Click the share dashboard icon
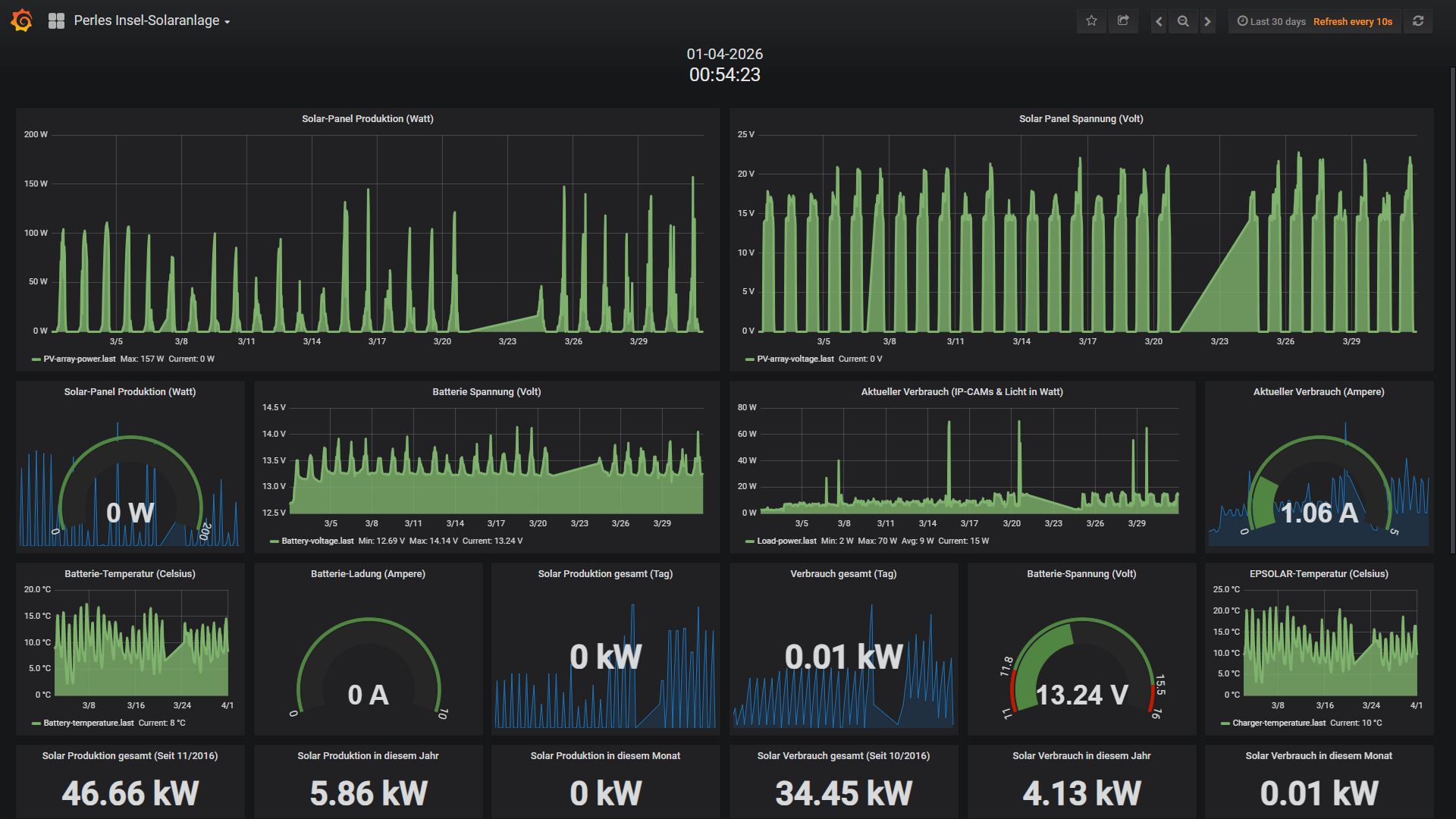 (1123, 21)
